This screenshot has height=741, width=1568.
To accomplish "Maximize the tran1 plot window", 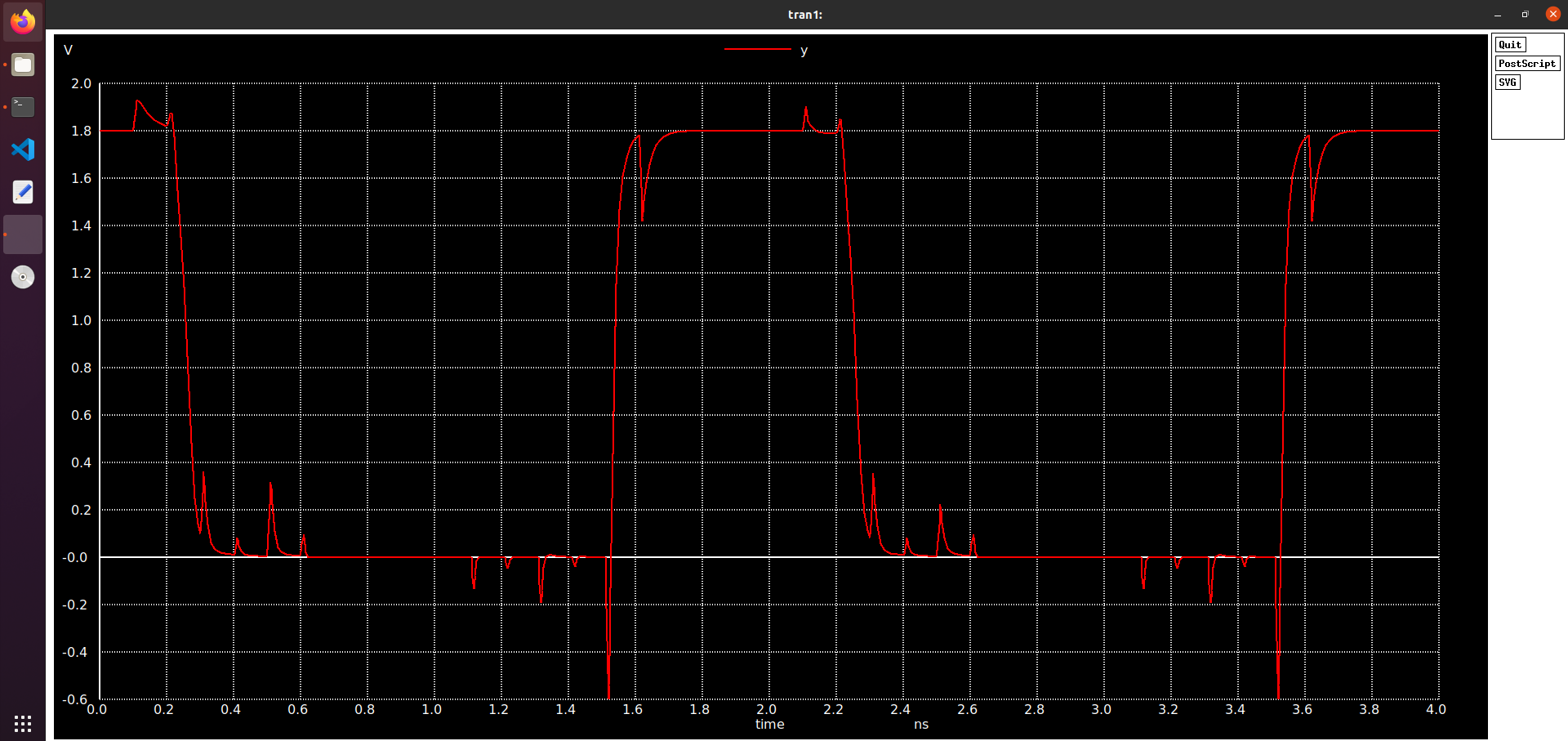I will [1525, 15].
